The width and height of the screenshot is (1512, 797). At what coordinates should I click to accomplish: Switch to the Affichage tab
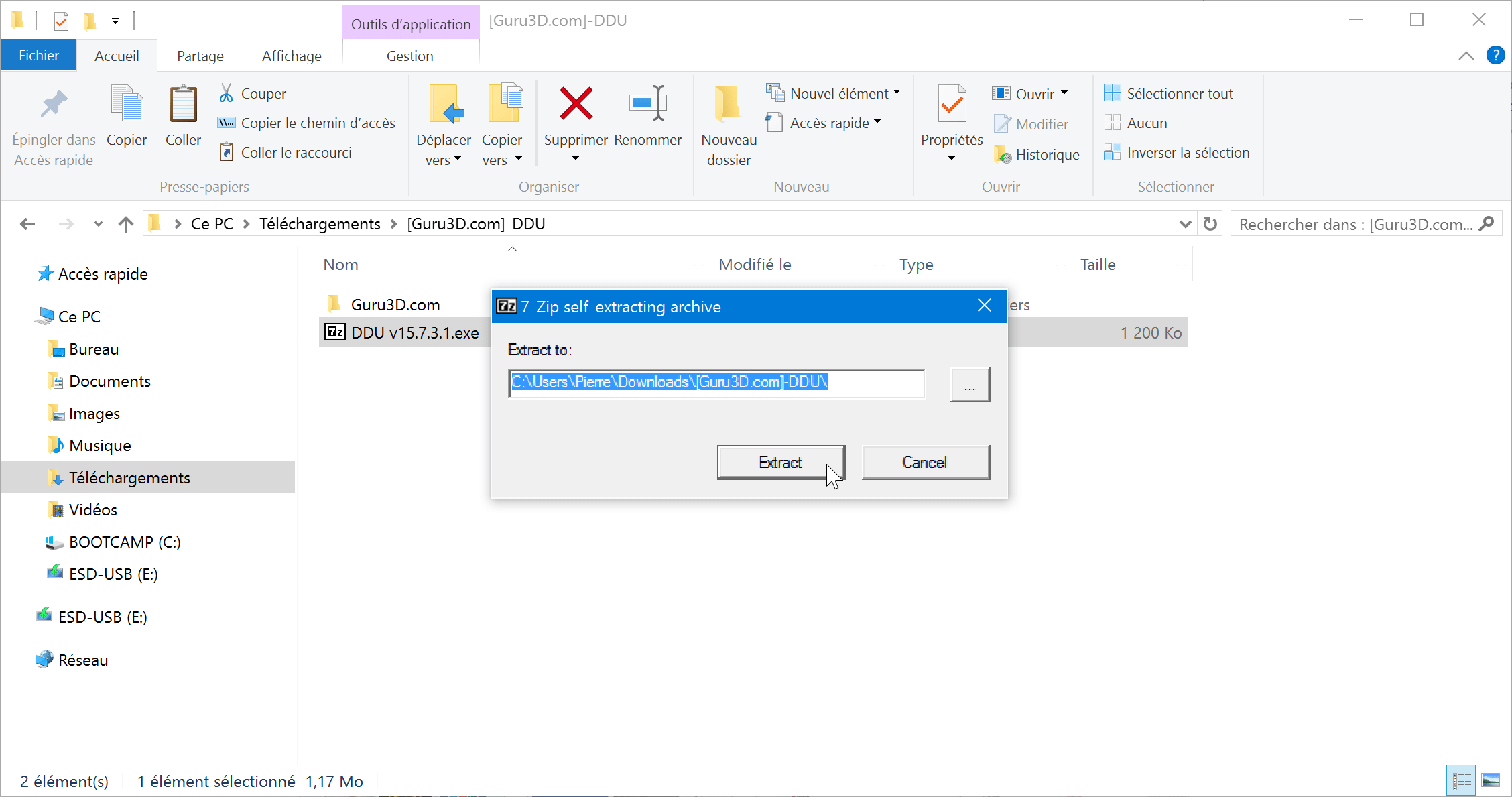click(x=292, y=56)
